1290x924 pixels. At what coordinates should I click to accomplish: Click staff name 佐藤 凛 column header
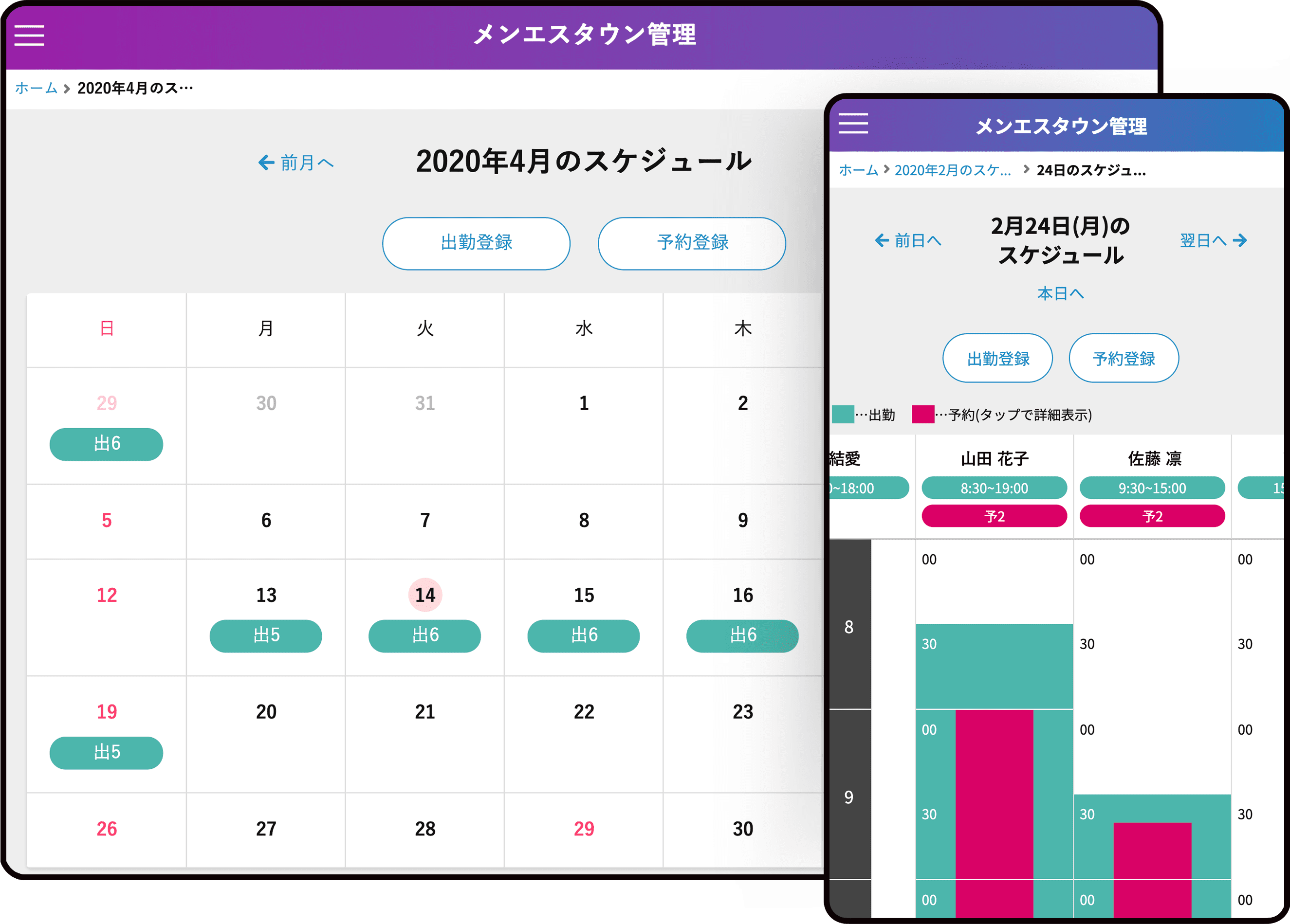tap(1154, 458)
